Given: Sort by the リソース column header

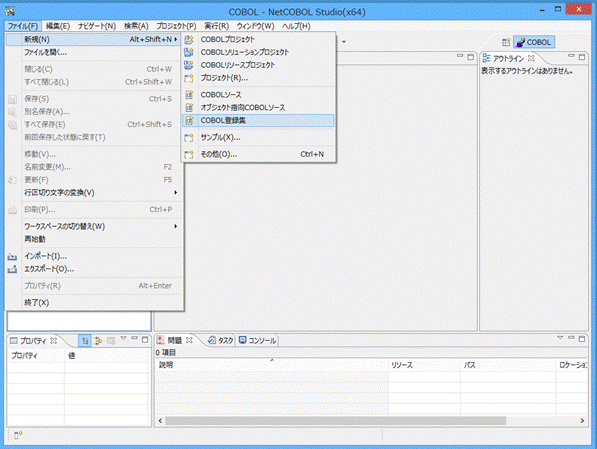Looking at the screenshot, I should pos(424,365).
